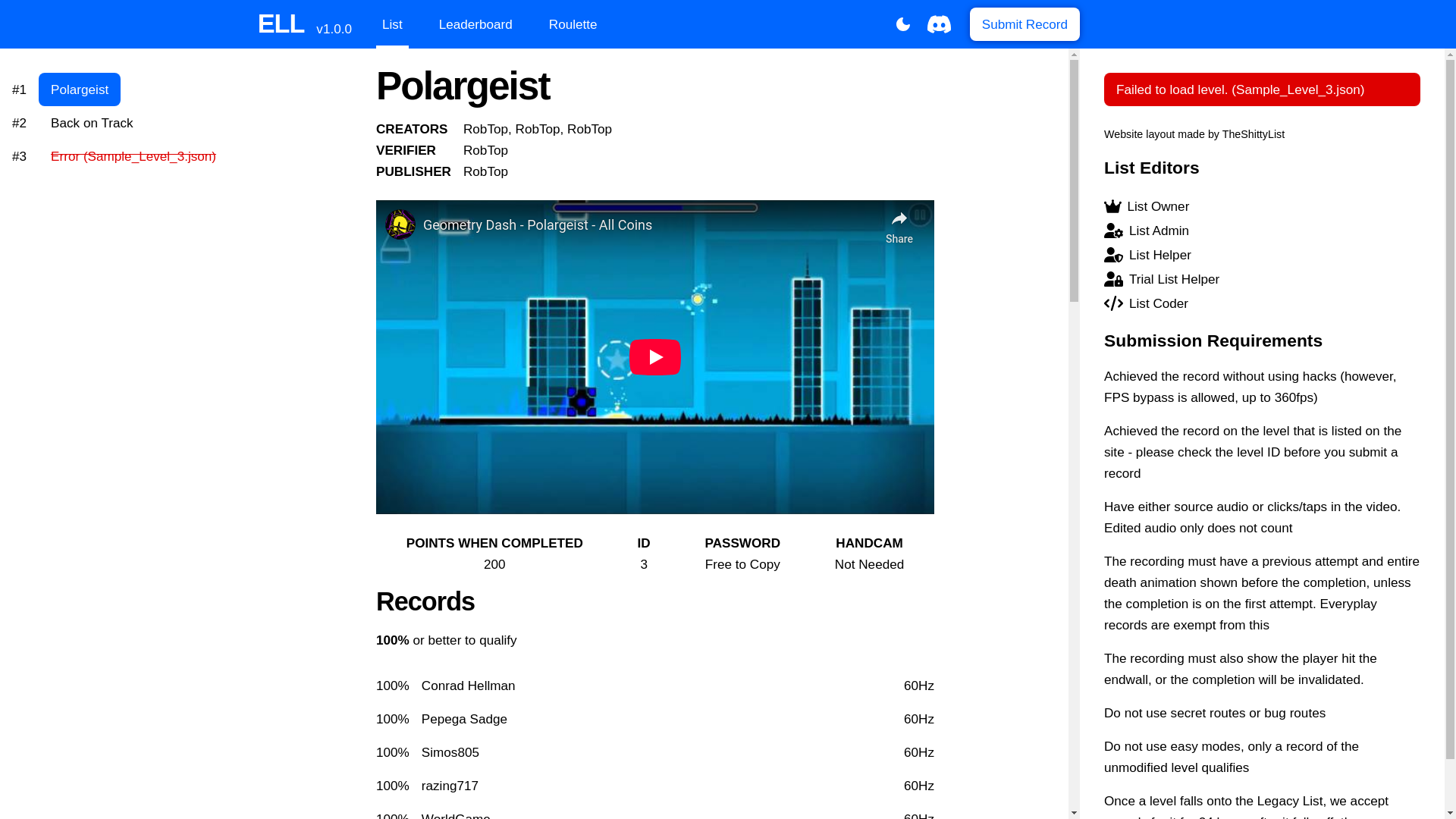The height and width of the screenshot is (819, 1456).
Task: Open the Roulette tab
Action: point(573,24)
